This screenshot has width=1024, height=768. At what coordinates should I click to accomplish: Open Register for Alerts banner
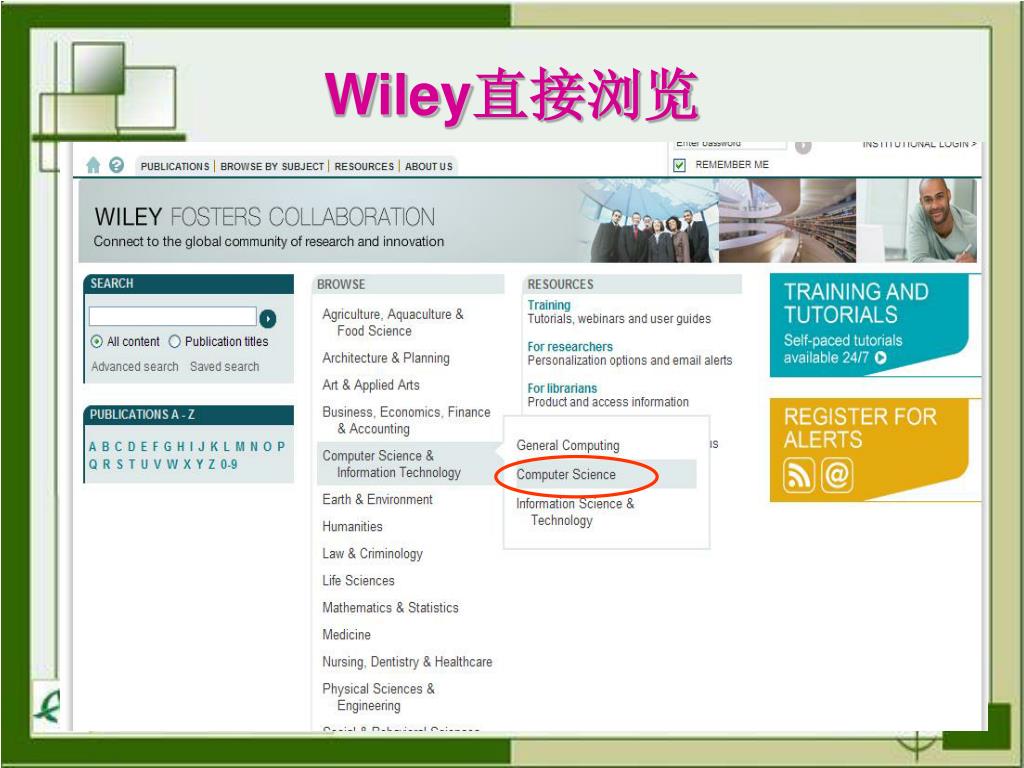coord(875,450)
